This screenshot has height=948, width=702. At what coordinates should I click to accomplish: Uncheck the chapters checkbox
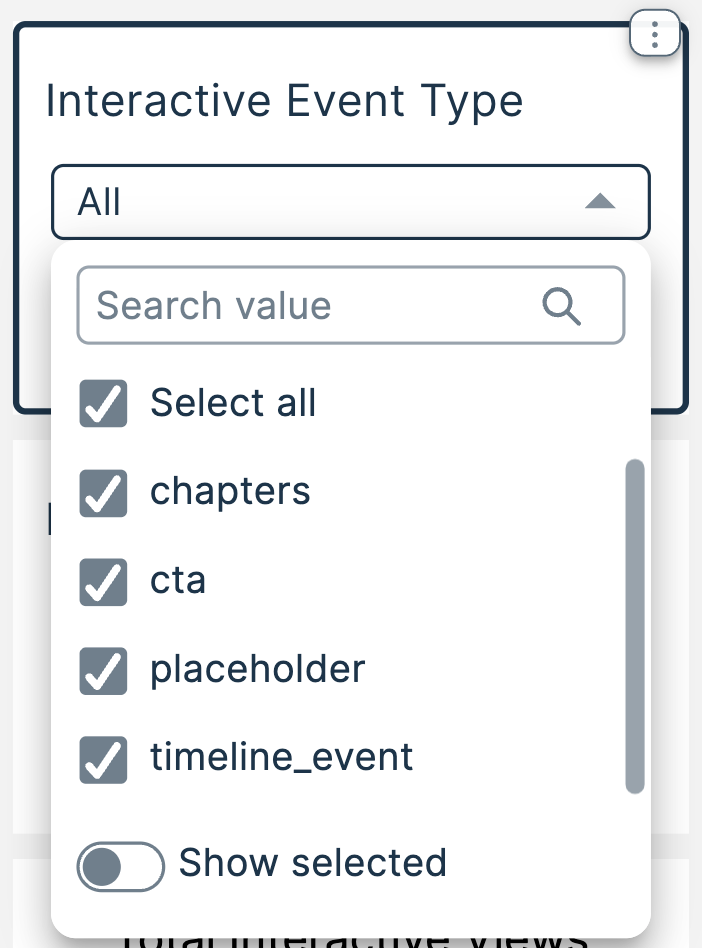103,493
